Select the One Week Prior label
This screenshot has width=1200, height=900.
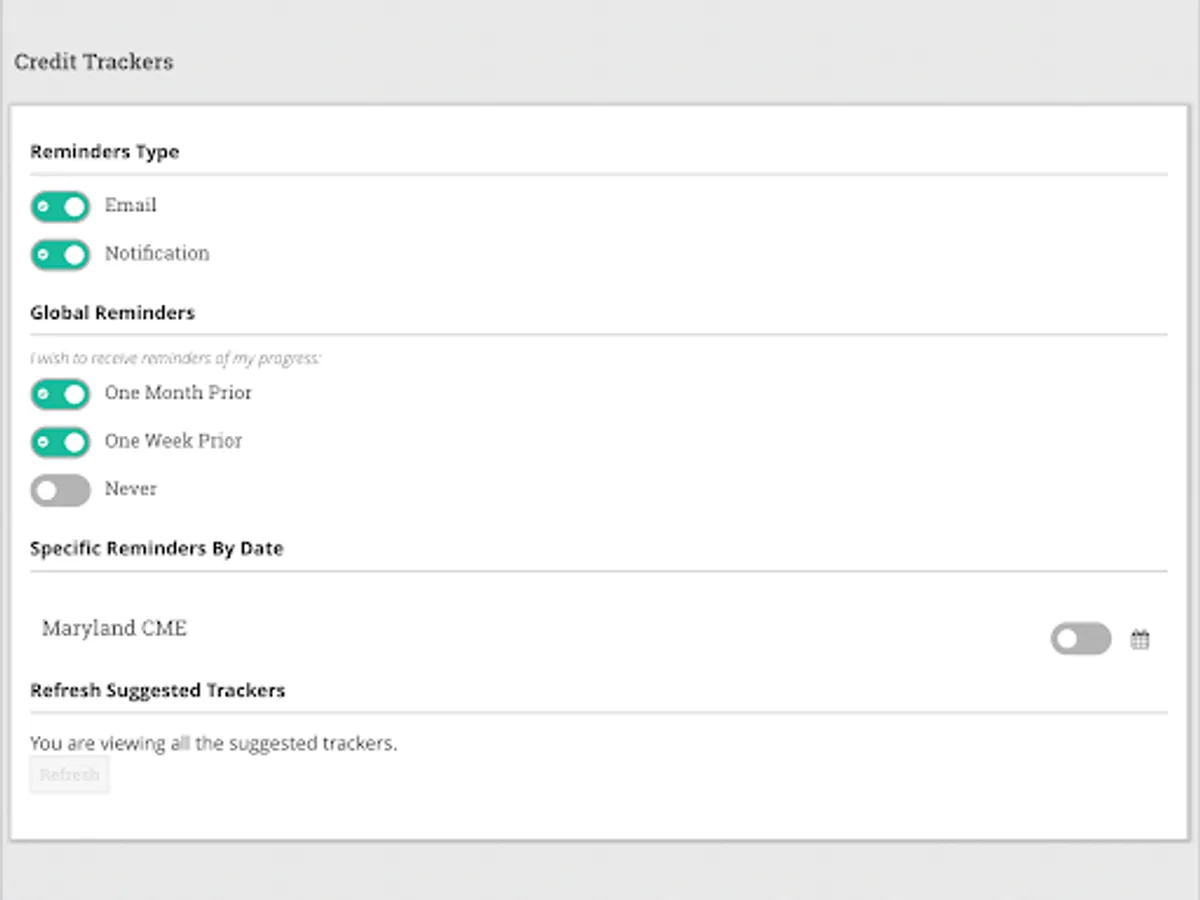[x=173, y=440]
